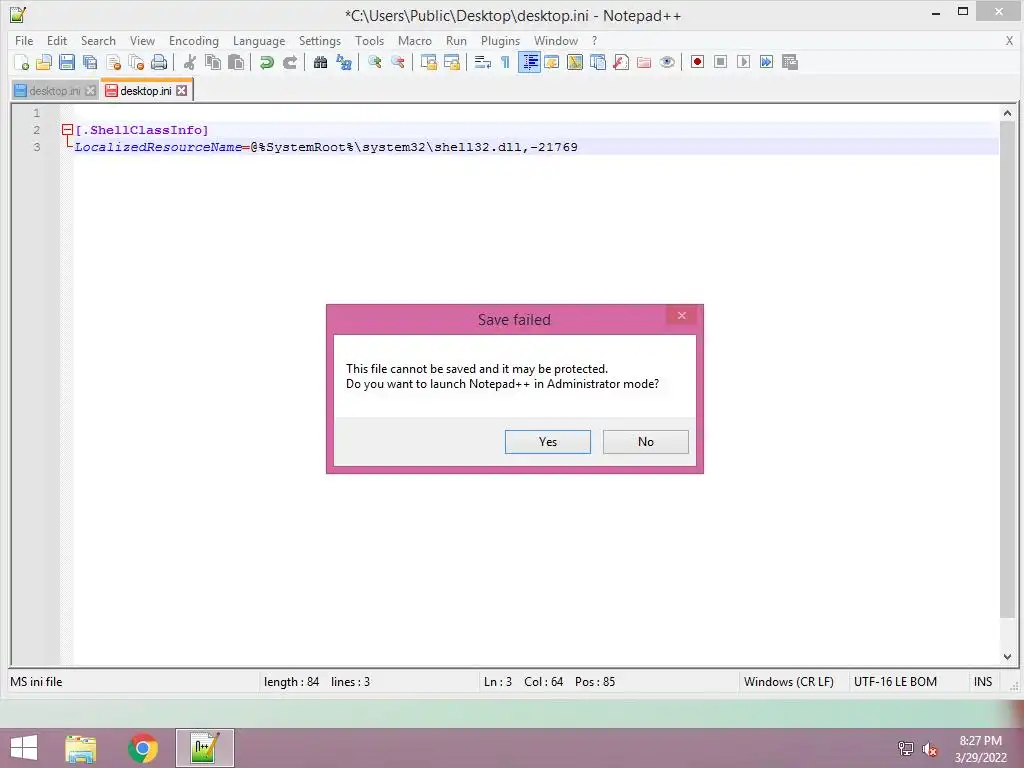Click No in Save failed dialog
1024x768 pixels.
645,441
